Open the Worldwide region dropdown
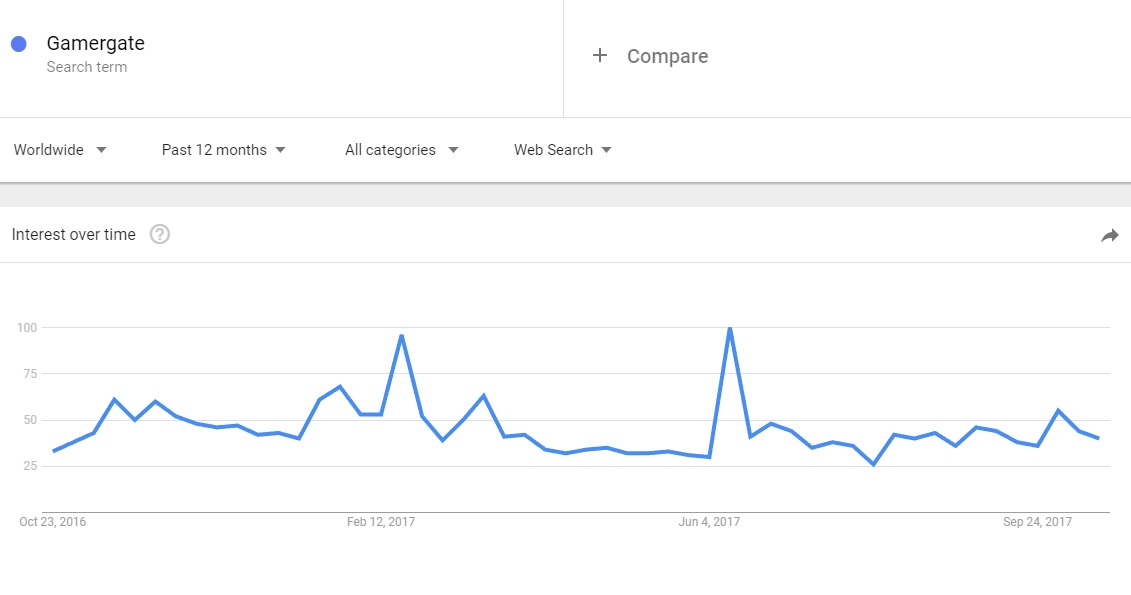The height and width of the screenshot is (595, 1131). click(61, 150)
